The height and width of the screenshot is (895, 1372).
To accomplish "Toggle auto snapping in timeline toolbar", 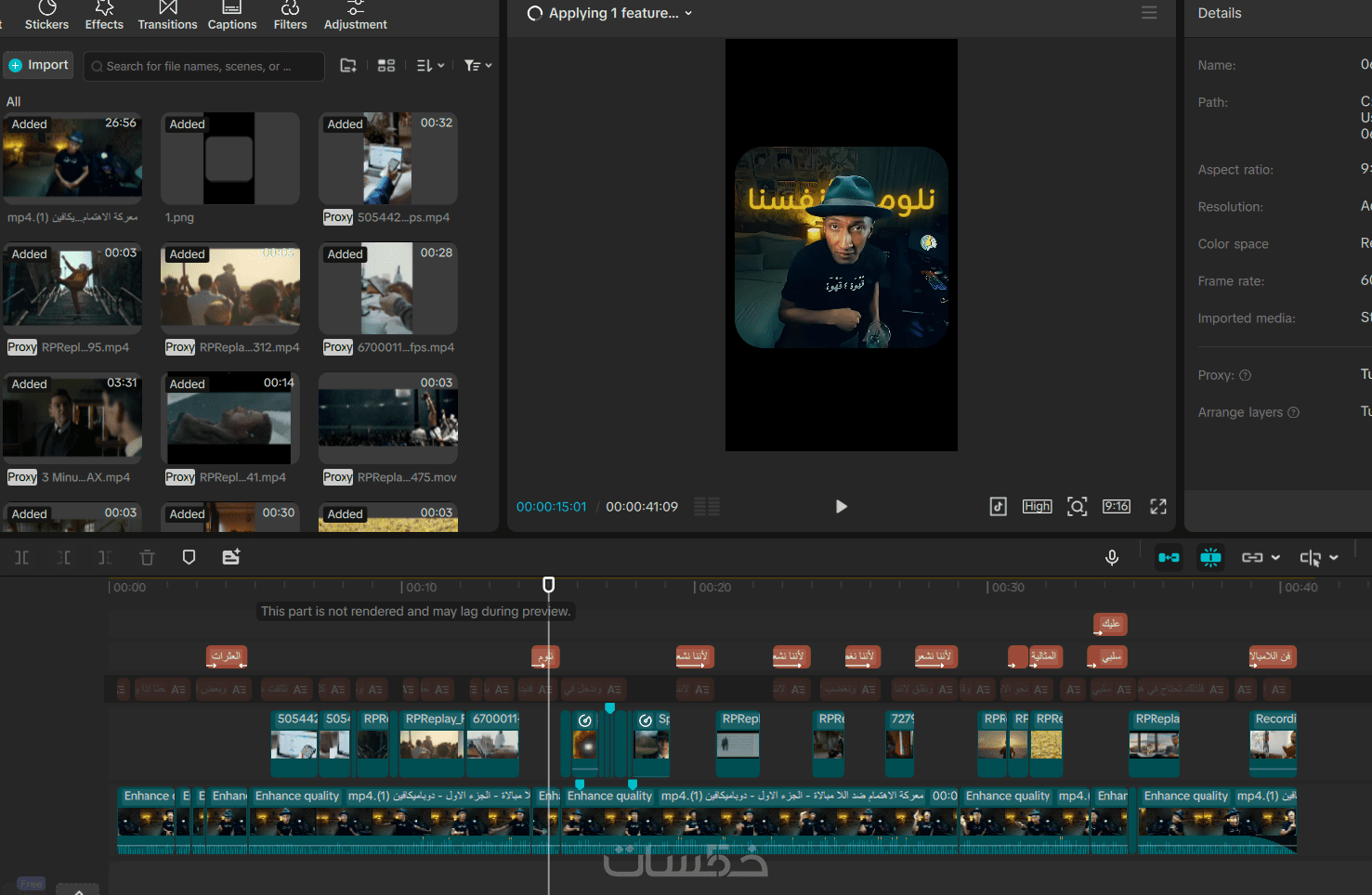I will click(1210, 557).
